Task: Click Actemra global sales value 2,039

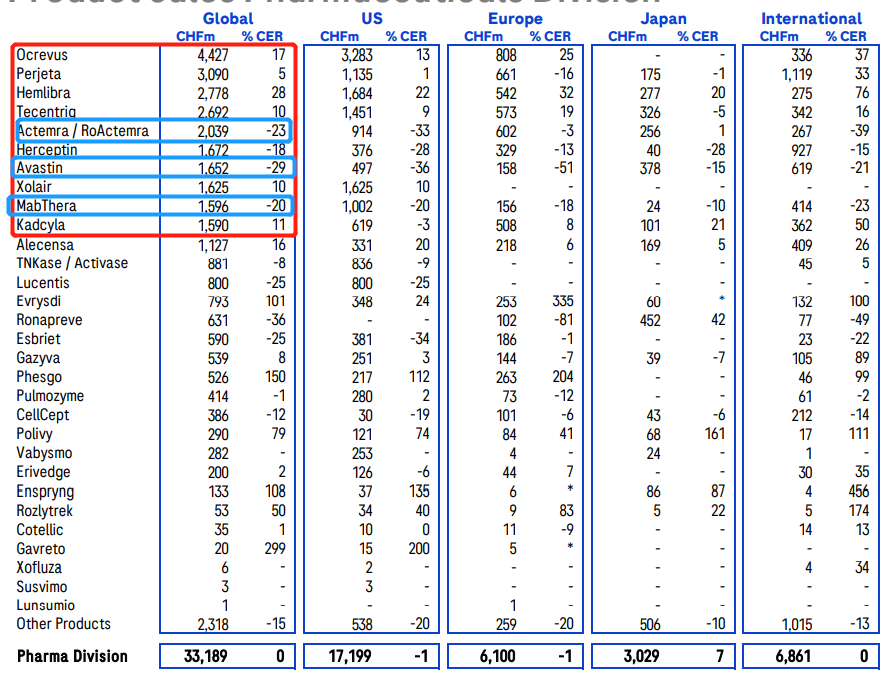Action: coord(212,132)
